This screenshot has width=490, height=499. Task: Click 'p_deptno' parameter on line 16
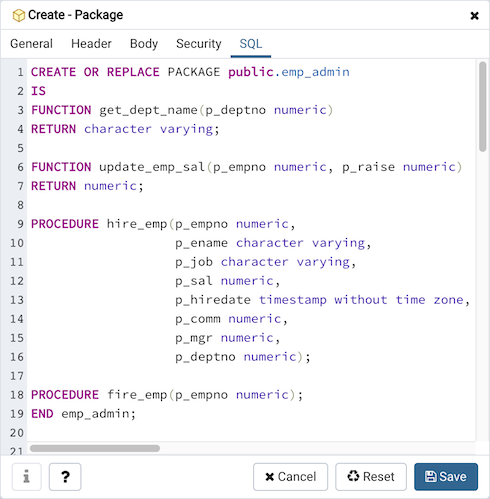(x=205, y=357)
